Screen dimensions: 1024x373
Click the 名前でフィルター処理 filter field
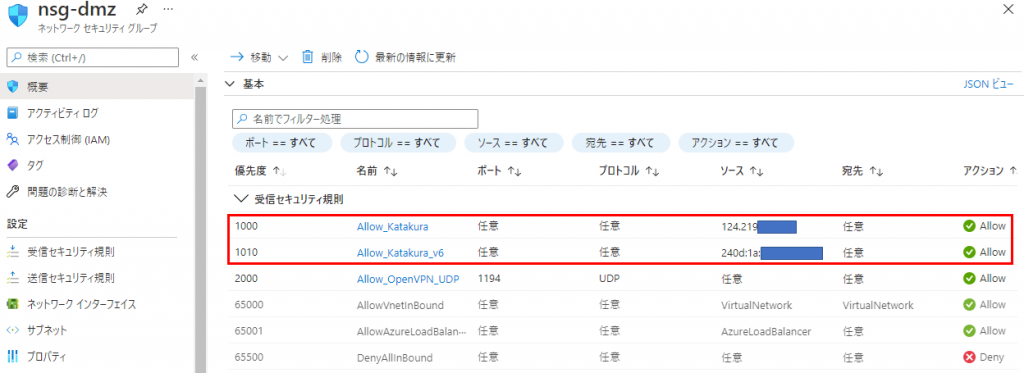[355, 119]
